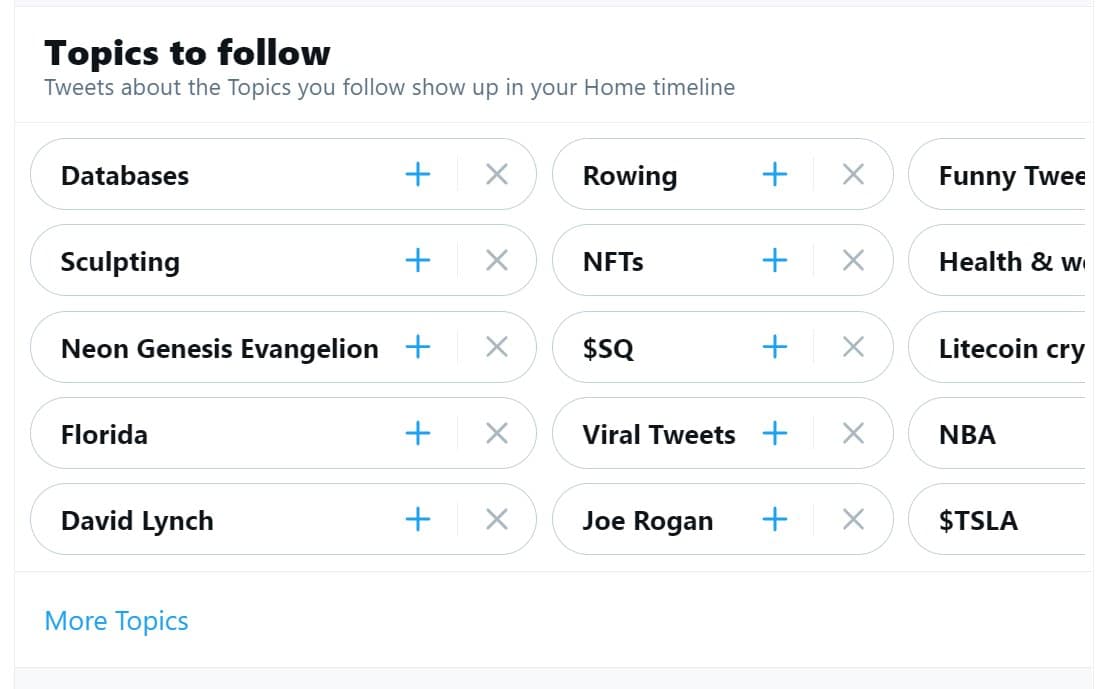Follow the Rowing topic
The width and height of the screenshot is (1108, 689).
pyautogui.click(x=774, y=174)
